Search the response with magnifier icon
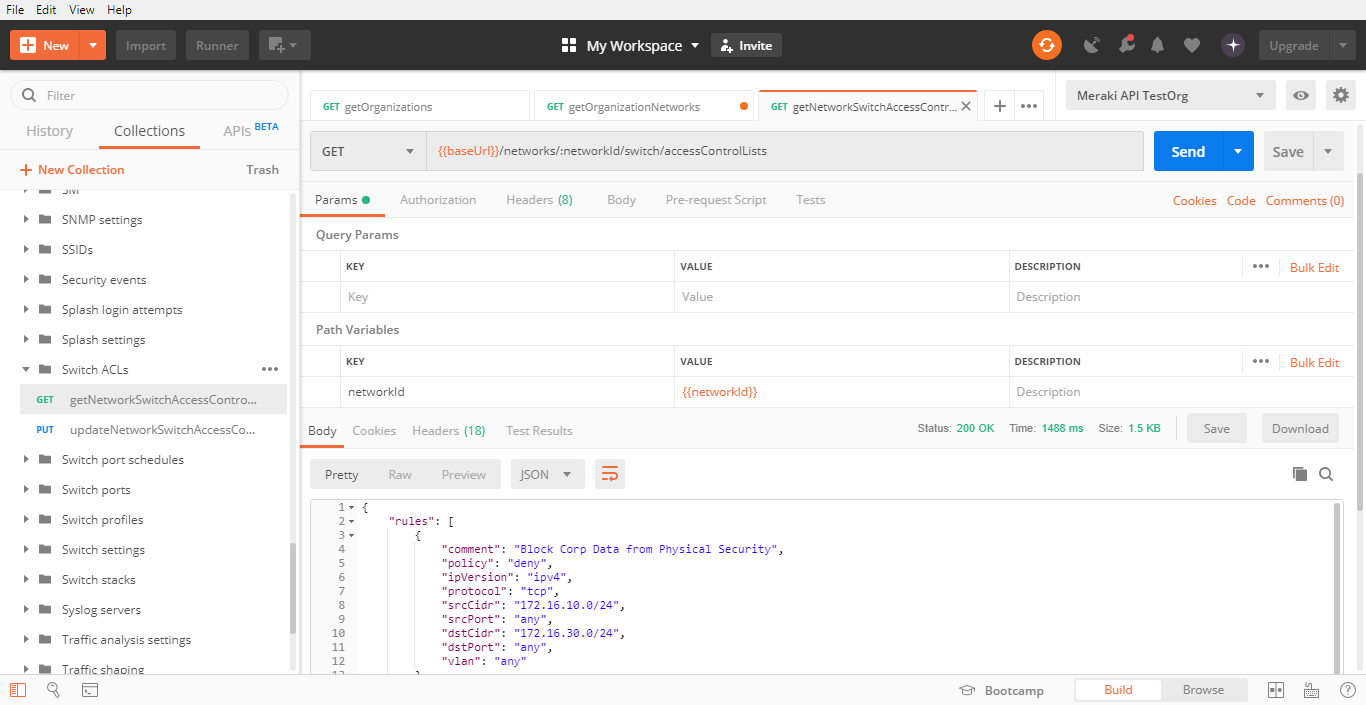The image size is (1366, 705). 1326,474
